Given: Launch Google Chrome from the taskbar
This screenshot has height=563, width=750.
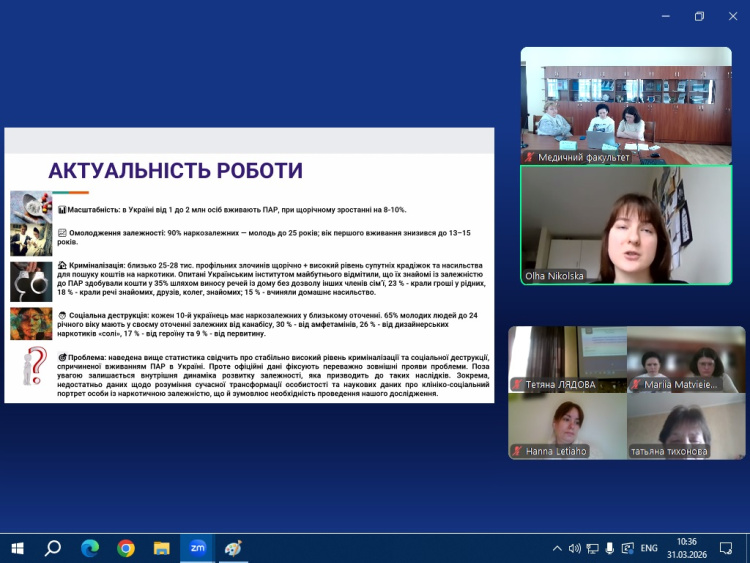Looking at the screenshot, I should tap(126, 548).
